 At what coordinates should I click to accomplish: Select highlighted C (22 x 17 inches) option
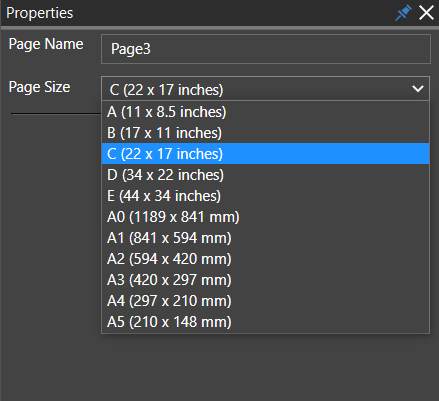coord(265,154)
